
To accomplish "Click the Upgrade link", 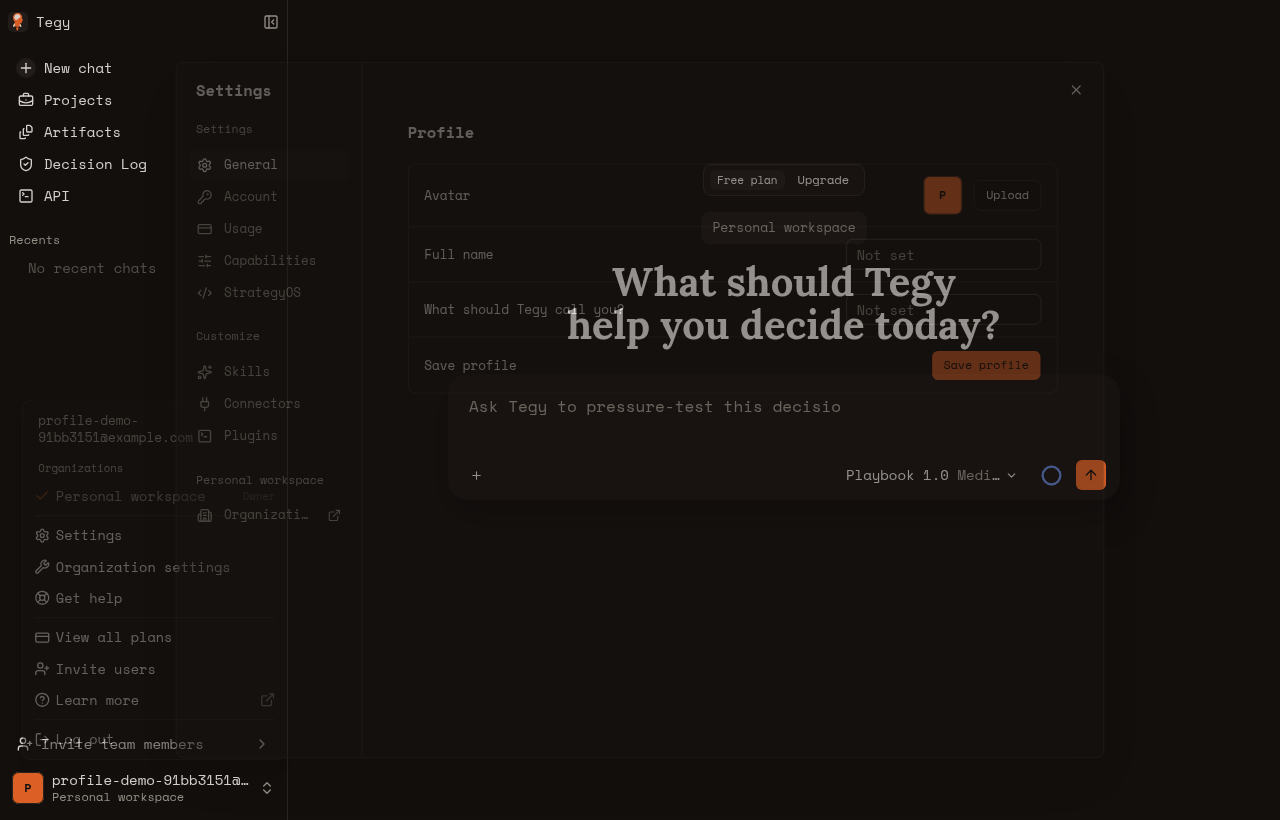I will 823,180.
